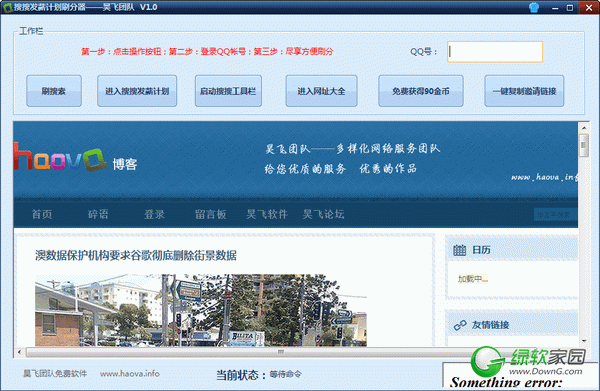Click the 刷搜索 button
Image resolution: width=600 pixels, height=391 pixels.
point(54,91)
